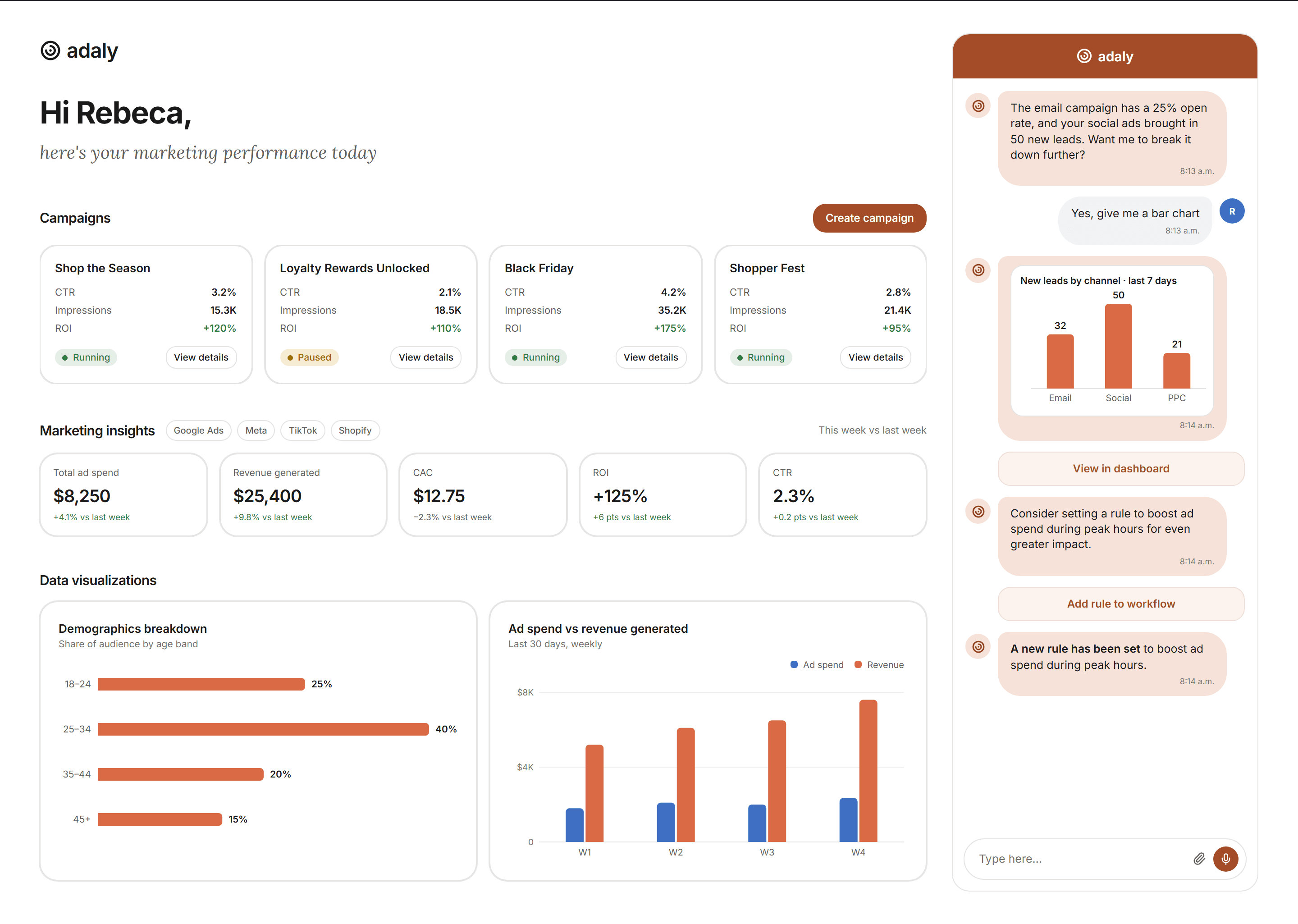Select the Meta filter chip

(256, 430)
